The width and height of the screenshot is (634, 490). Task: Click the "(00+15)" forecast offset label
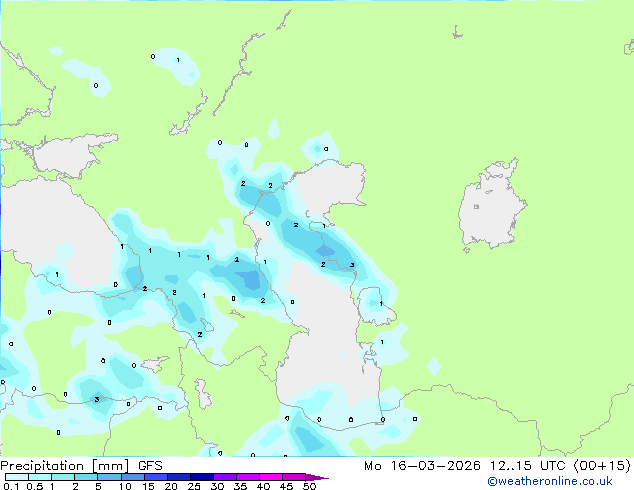point(602,466)
